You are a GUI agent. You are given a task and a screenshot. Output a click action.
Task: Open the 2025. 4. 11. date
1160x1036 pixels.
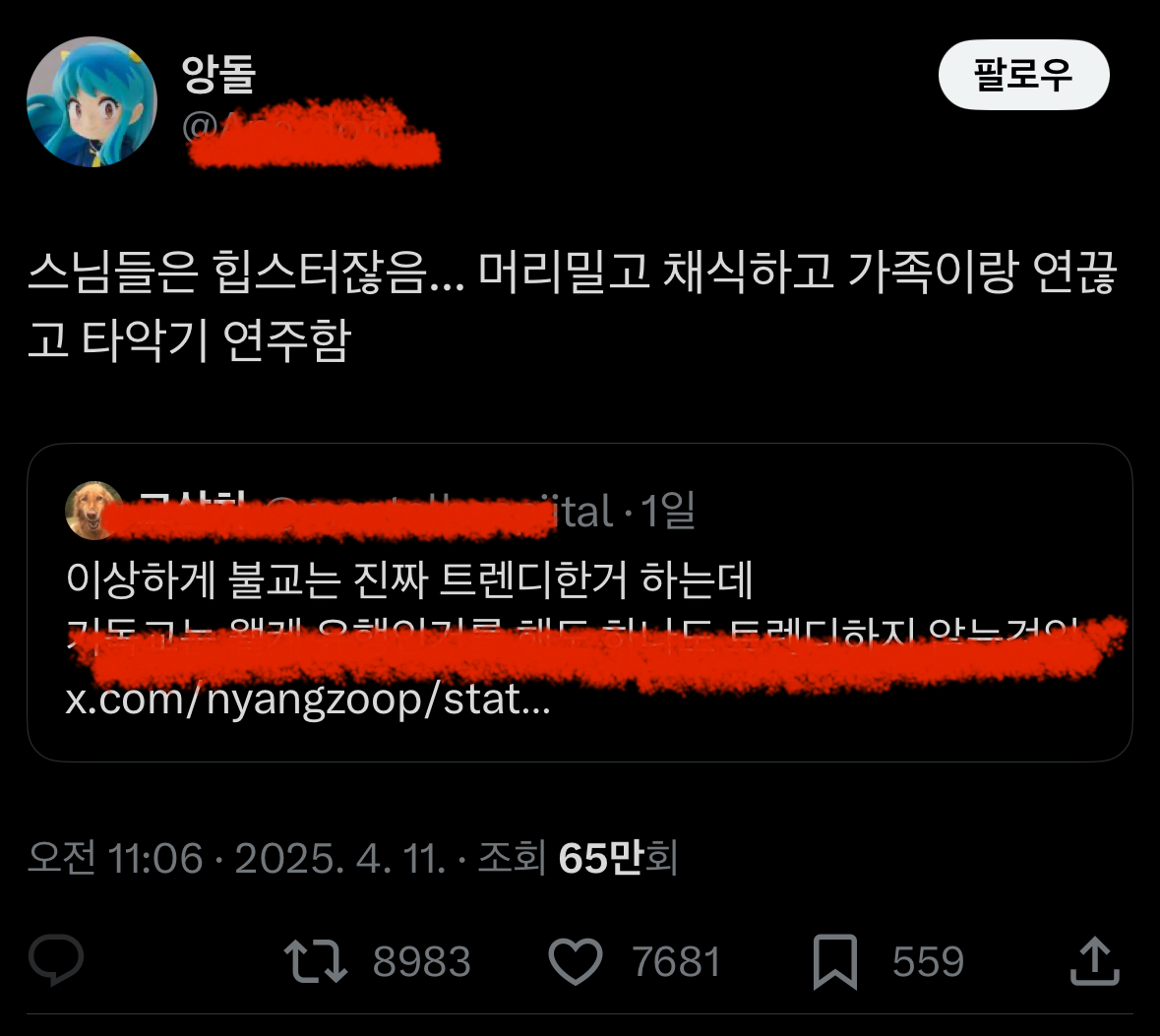coord(340,858)
